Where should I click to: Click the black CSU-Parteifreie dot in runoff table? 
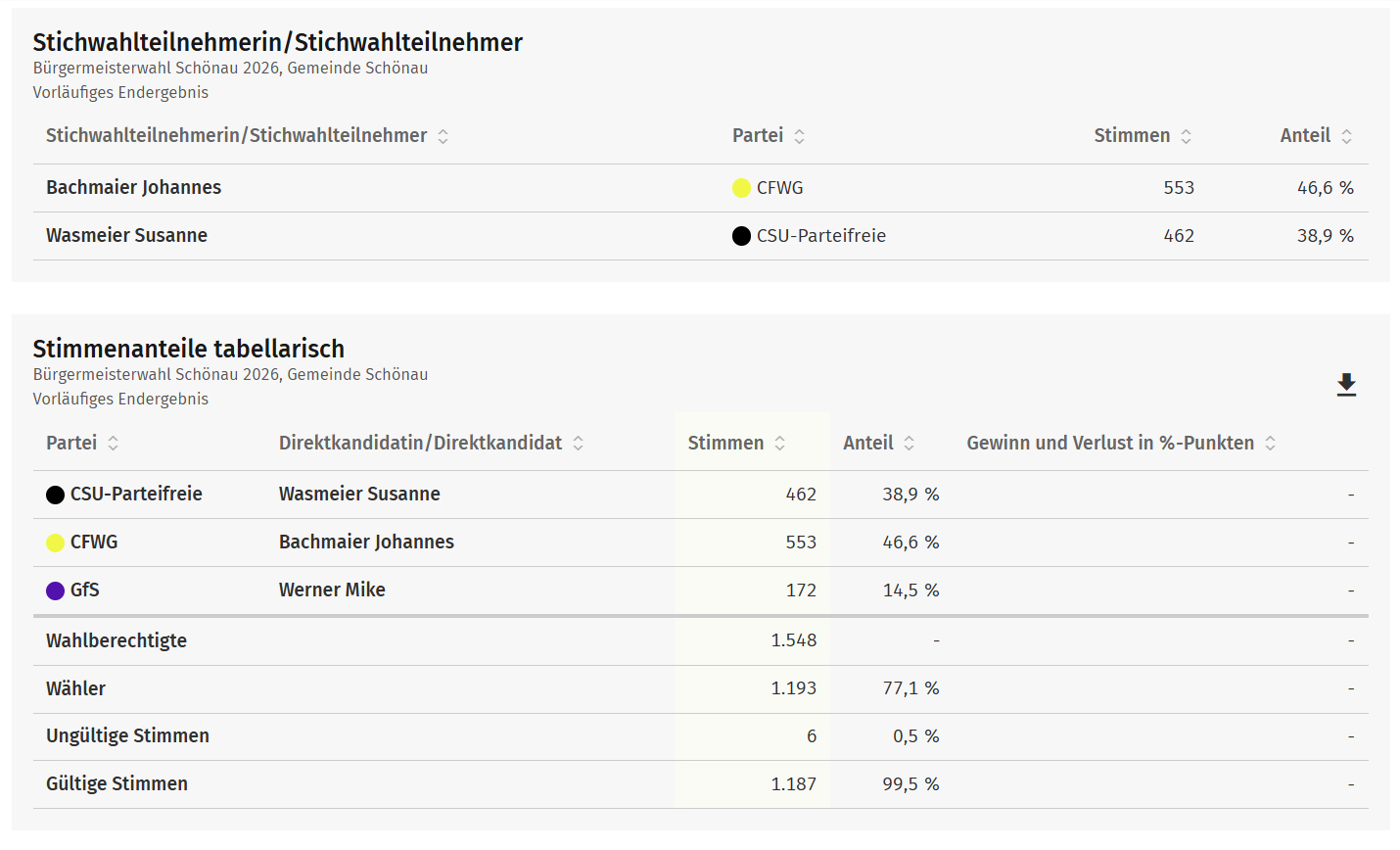pyautogui.click(x=741, y=236)
